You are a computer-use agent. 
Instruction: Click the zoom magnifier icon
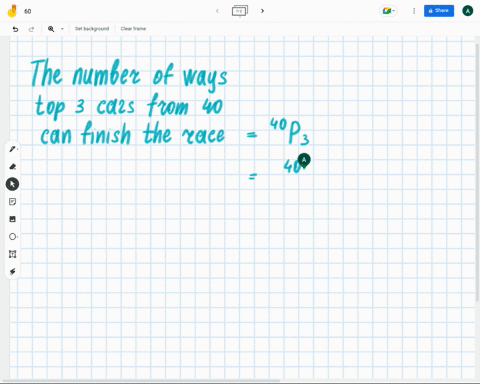click(x=51, y=29)
